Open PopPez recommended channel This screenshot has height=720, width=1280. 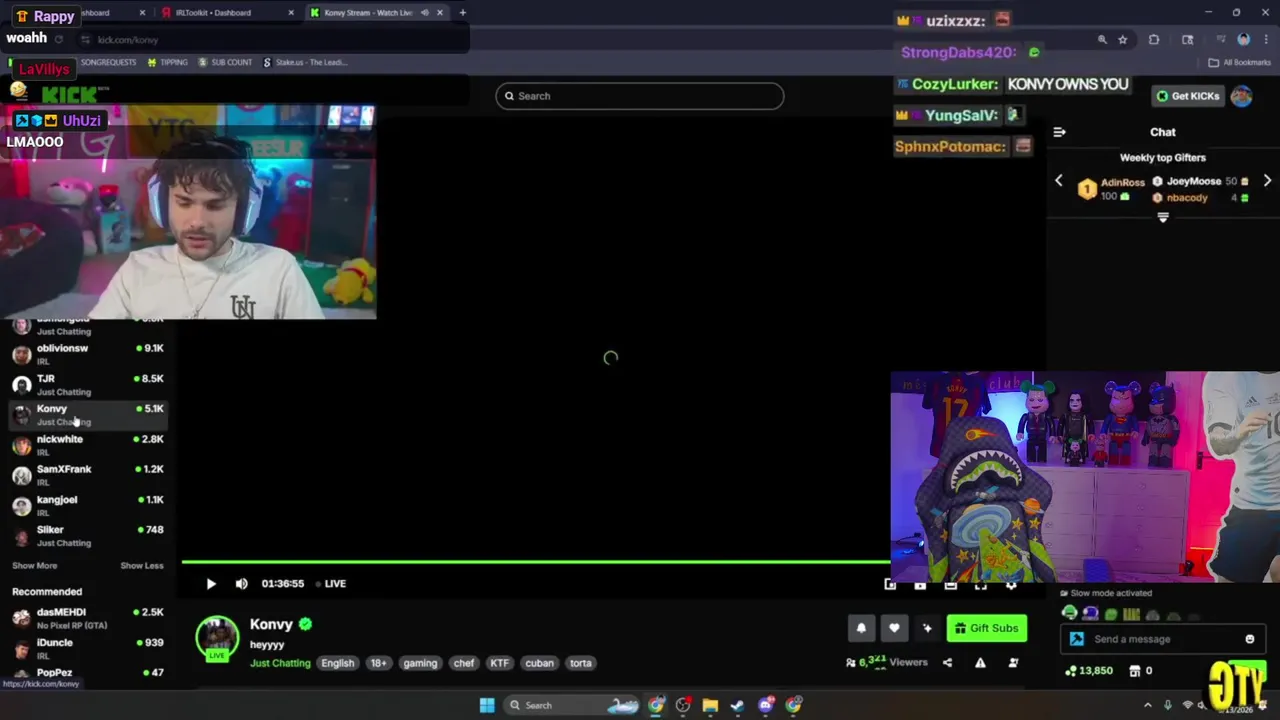(x=88, y=673)
